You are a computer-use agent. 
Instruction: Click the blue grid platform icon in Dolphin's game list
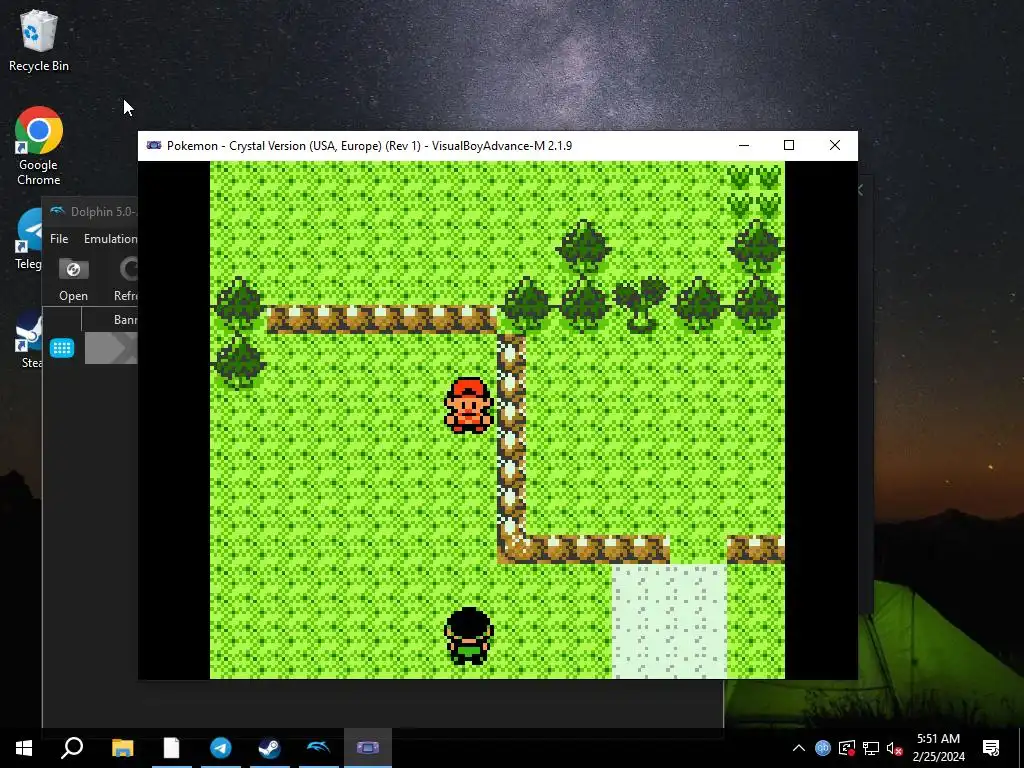[x=62, y=348]
